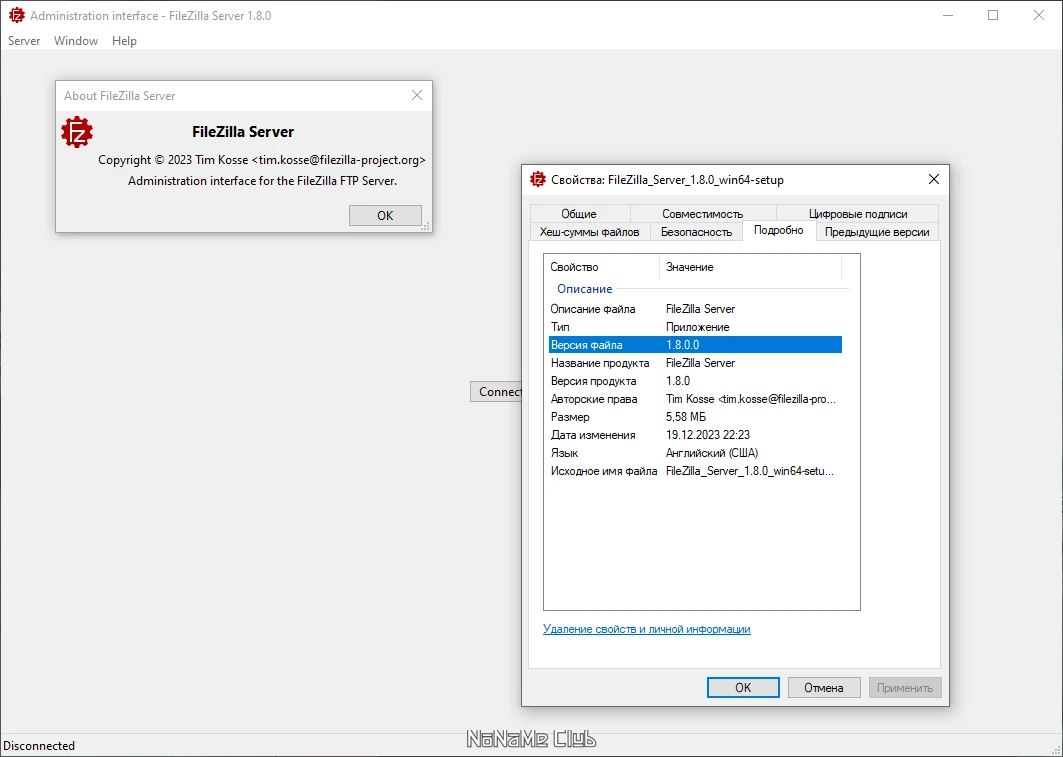Click the Отмена button
Screen dimensions: 1063x757
pos(824,687)
